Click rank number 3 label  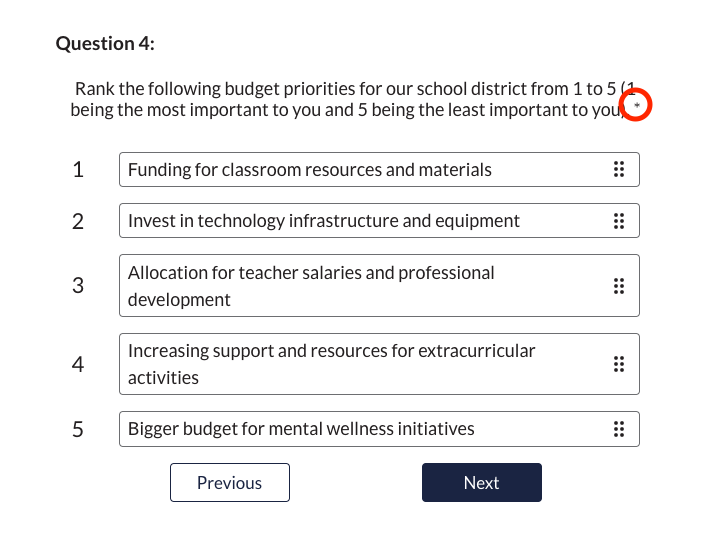coord(78,286)
